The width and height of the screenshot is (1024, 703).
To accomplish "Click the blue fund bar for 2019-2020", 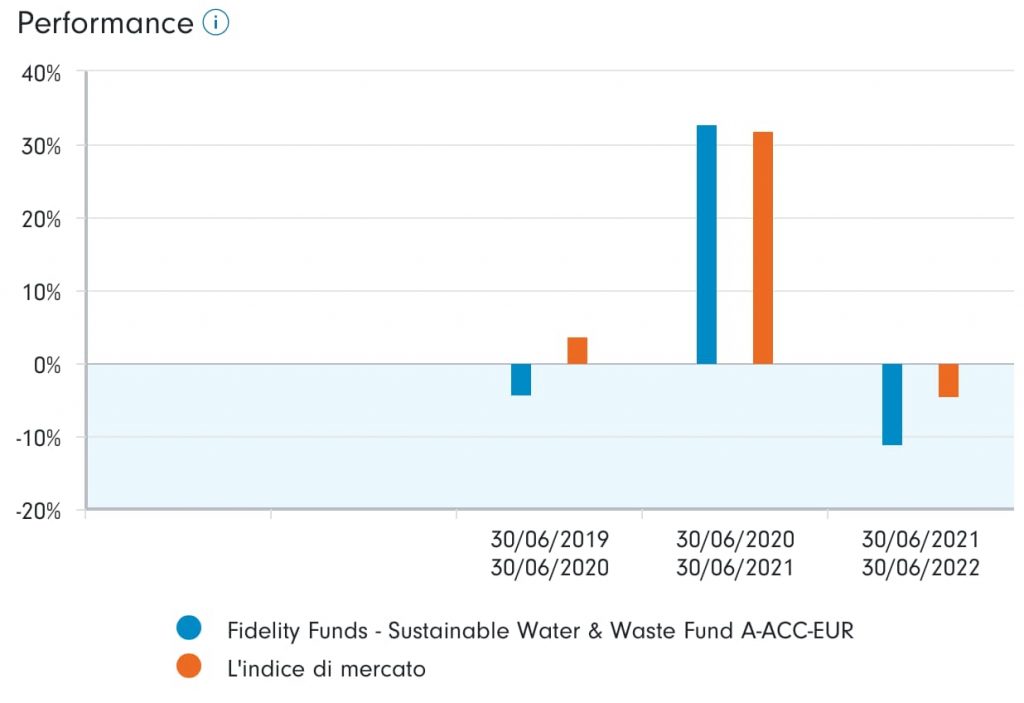I will pyautogui.click(x=521, y=380).
